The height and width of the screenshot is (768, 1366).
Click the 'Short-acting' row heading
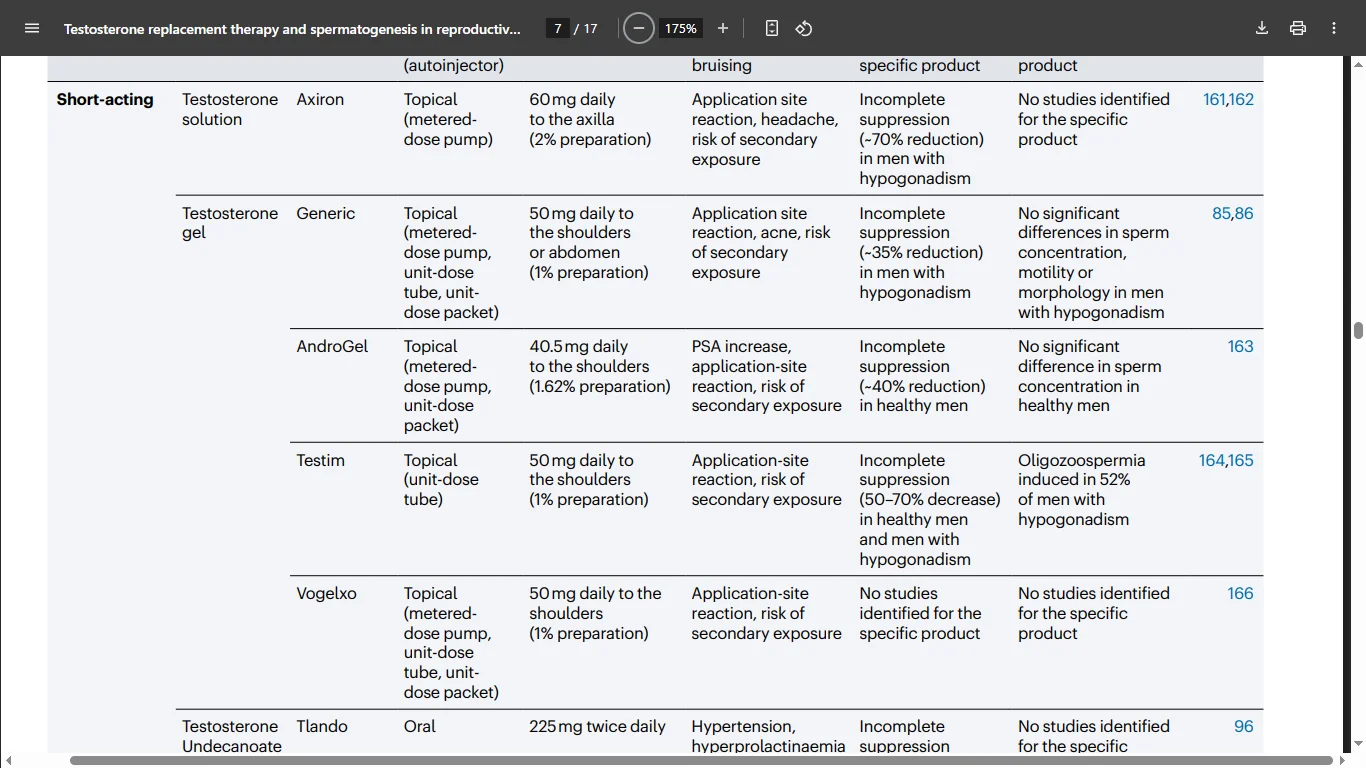pyautogui.click(x=105, y=100)
